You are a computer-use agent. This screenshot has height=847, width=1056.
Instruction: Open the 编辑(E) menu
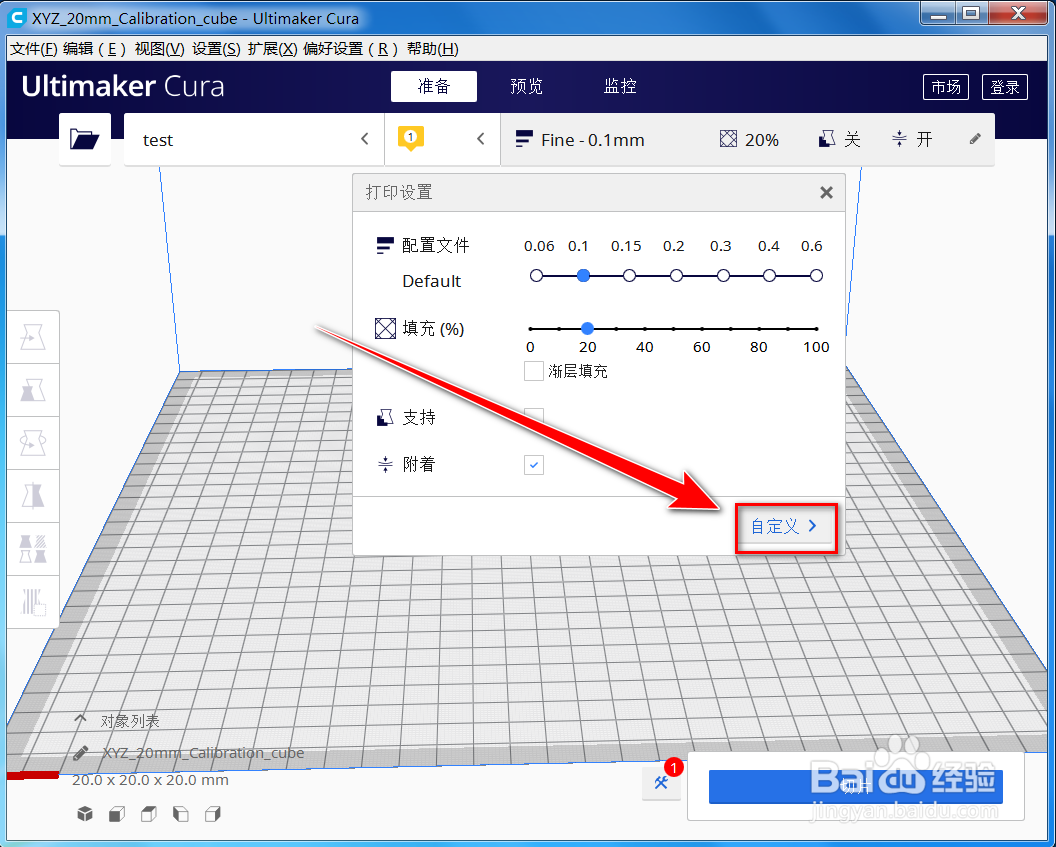[94, 48]
